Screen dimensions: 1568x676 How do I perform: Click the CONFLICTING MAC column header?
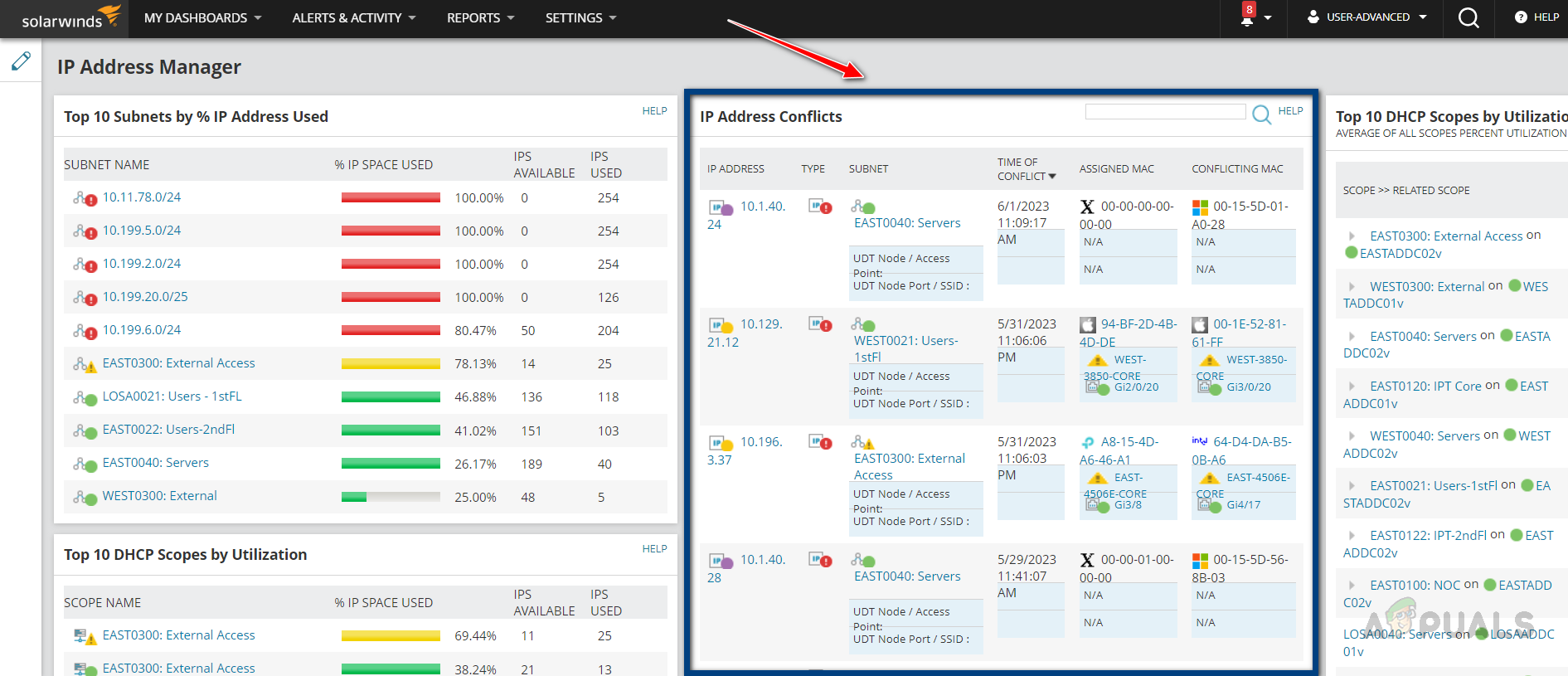coord(1237,169)
